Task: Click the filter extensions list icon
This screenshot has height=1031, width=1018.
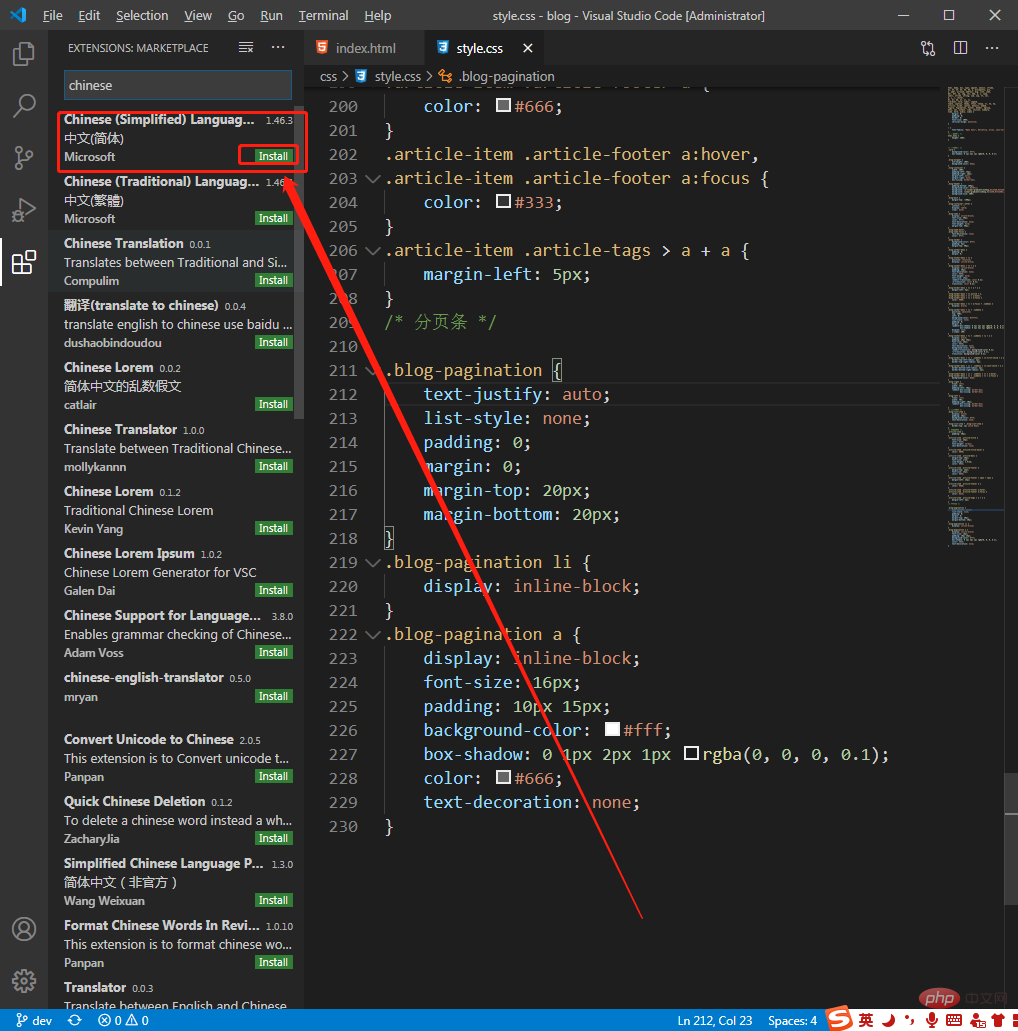Action: (x=246, y=48)
